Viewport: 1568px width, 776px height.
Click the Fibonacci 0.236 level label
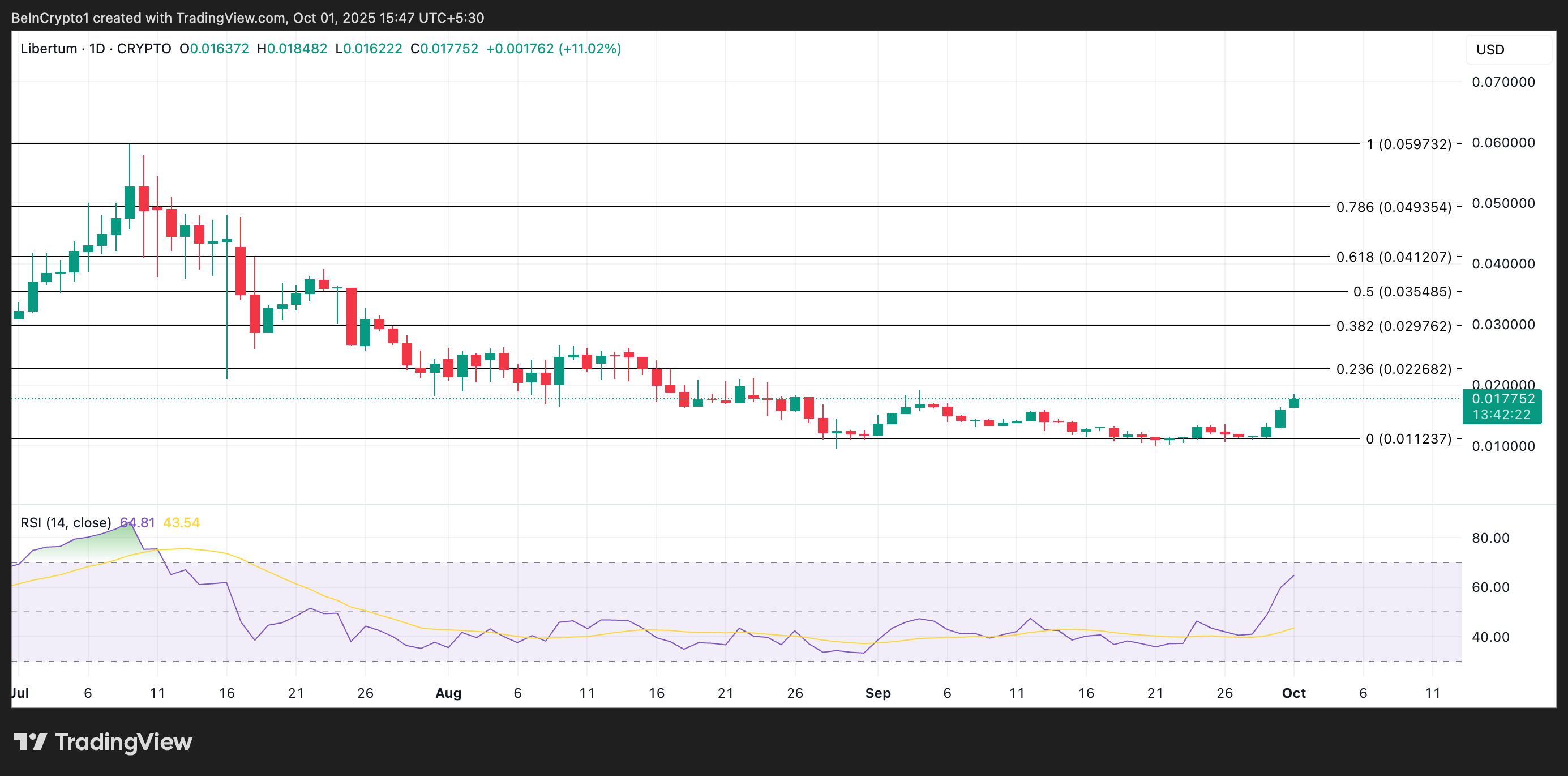1396,369
